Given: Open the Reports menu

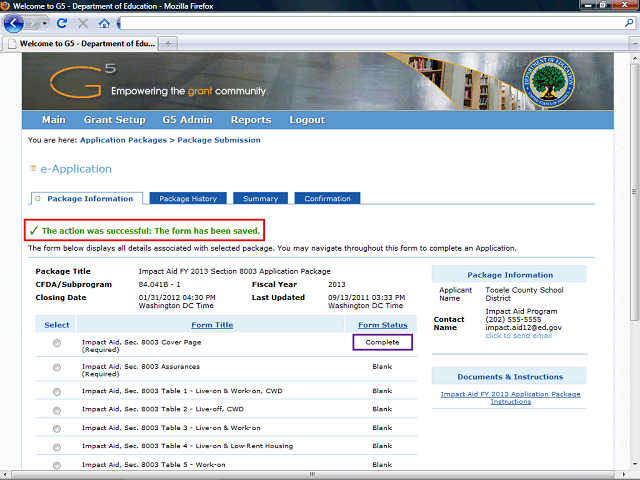Looking at the screenshot, I should click(251, 120).
